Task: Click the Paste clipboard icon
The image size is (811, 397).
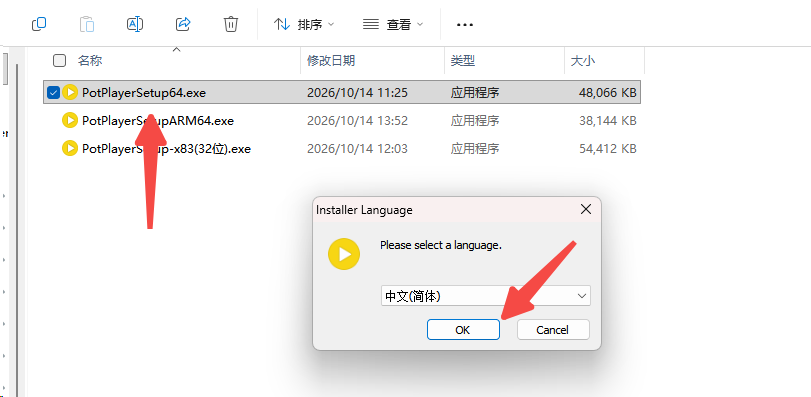Action: (87, 24)
